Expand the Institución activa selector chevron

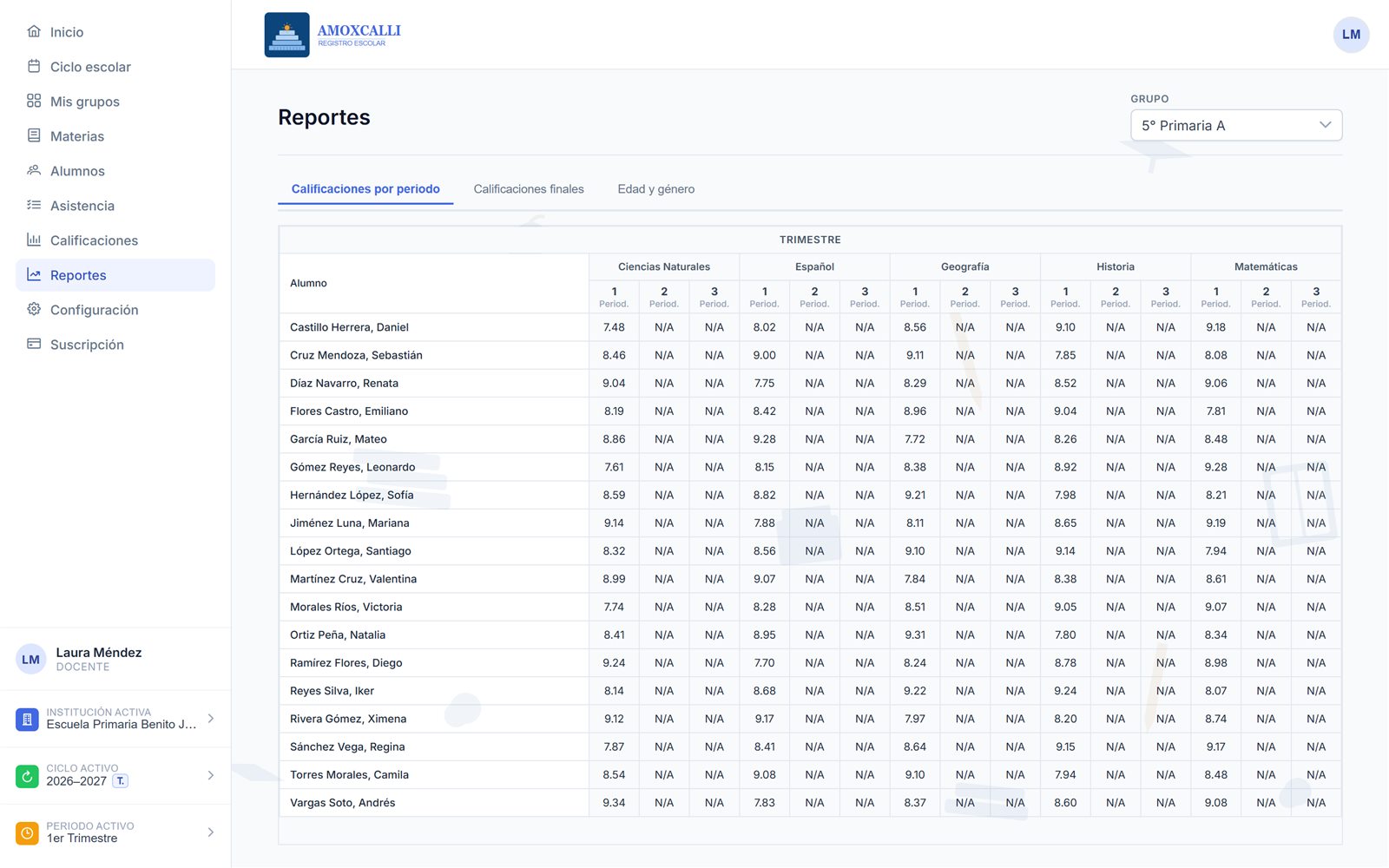(211, 719)
